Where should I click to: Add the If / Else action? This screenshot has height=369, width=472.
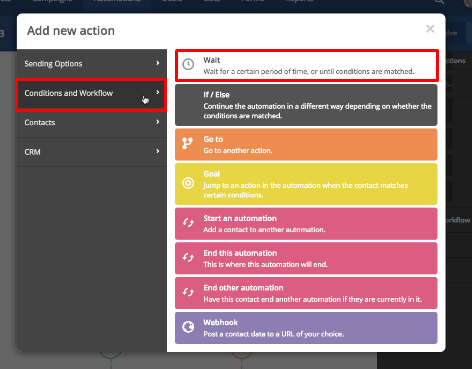[306, 105]
